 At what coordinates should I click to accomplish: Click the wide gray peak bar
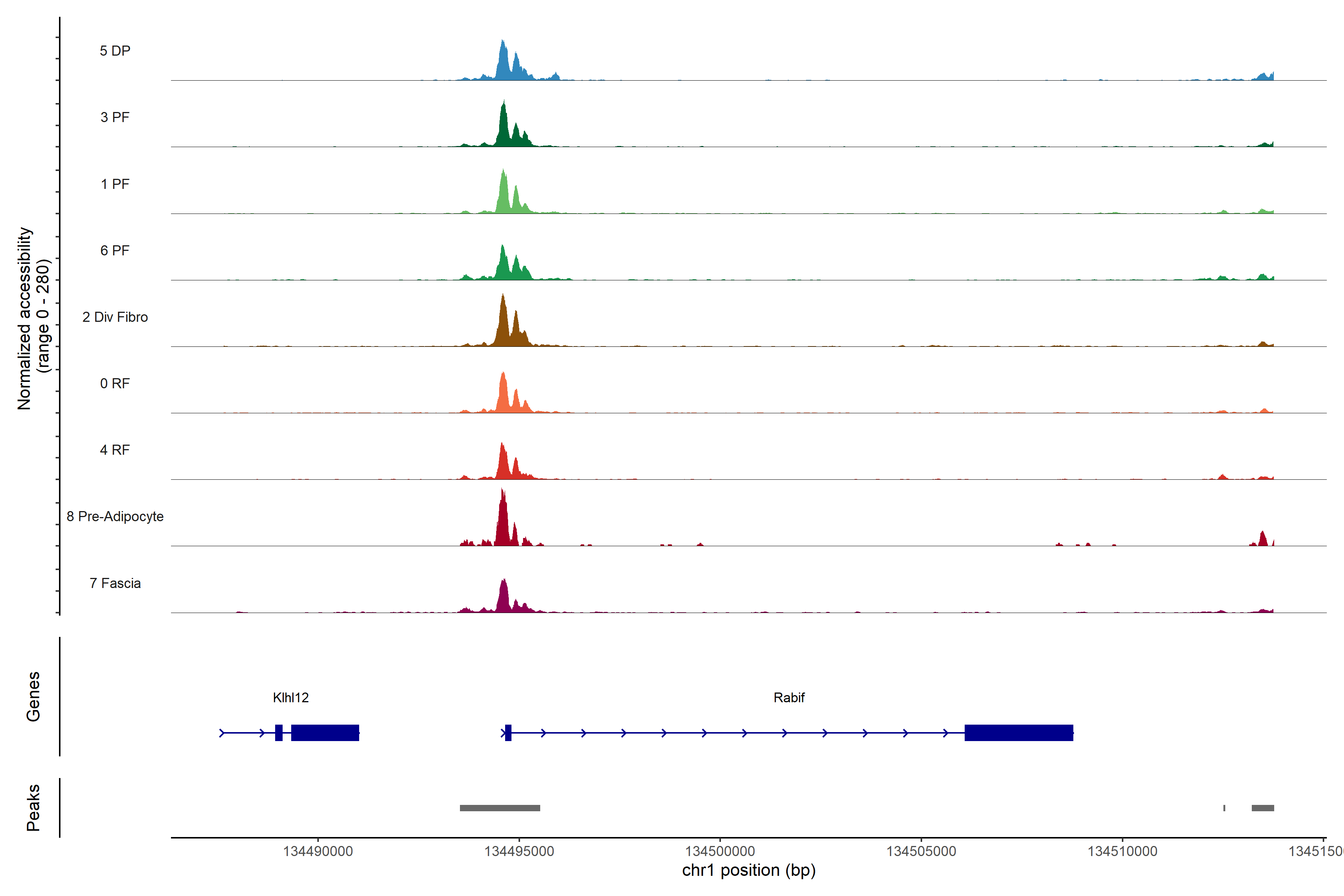(500, 808)
